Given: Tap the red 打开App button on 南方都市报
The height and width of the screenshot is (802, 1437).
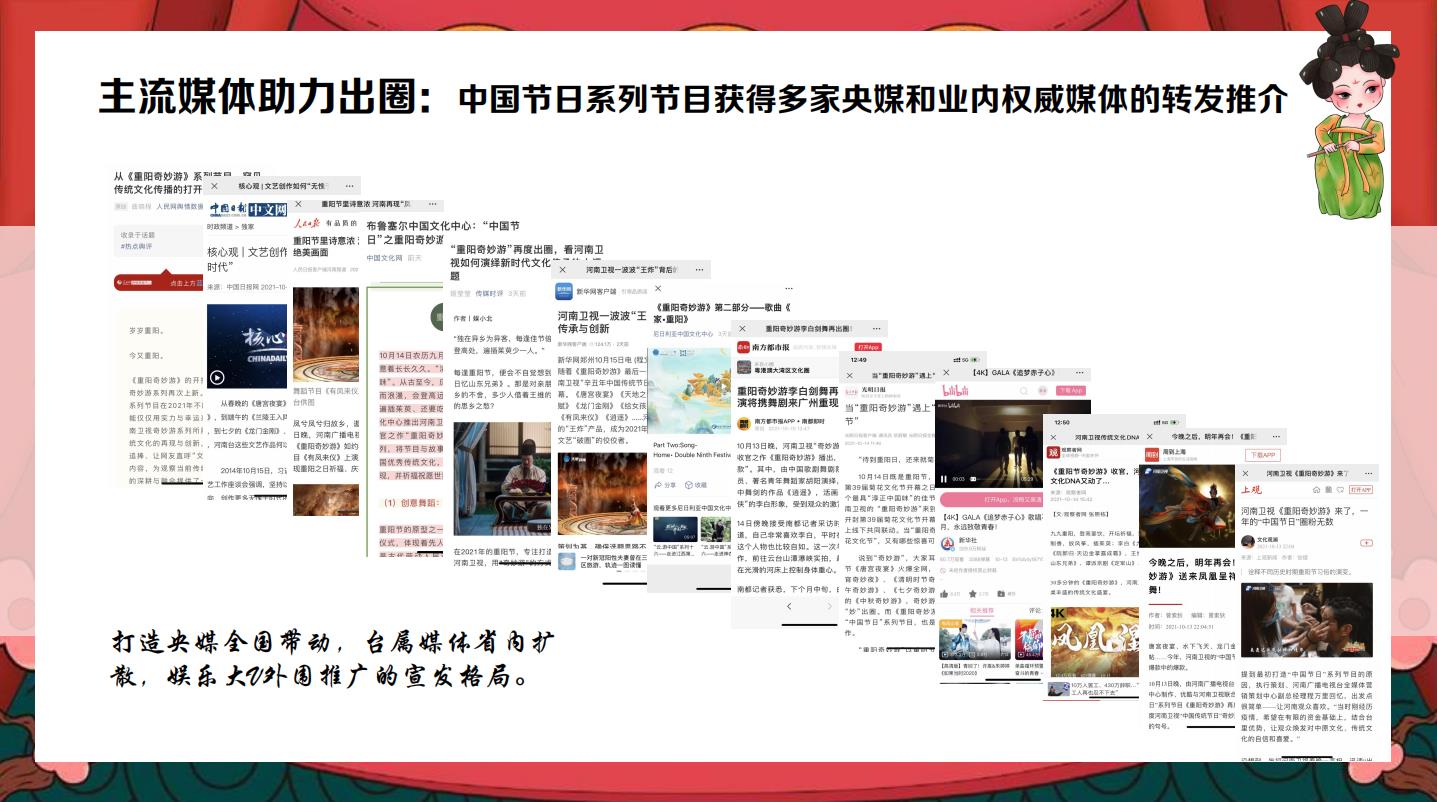Looking at the screenshot, I should tap(868, 346).
